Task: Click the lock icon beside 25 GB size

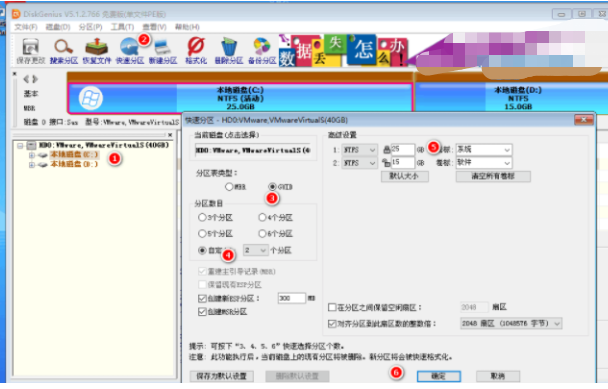Action: point(387,150)
